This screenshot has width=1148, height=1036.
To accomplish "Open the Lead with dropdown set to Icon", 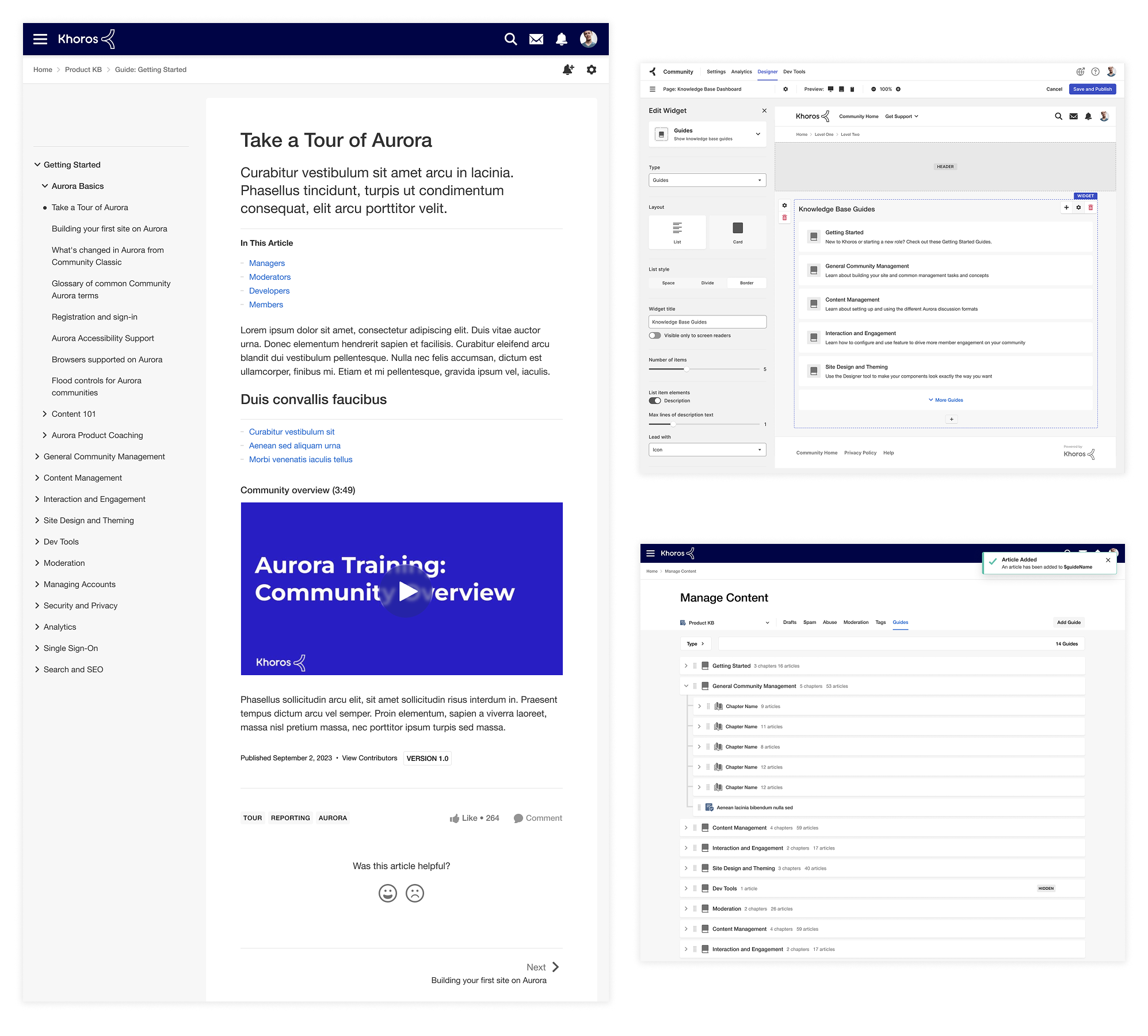I will [x=707, y=450].
